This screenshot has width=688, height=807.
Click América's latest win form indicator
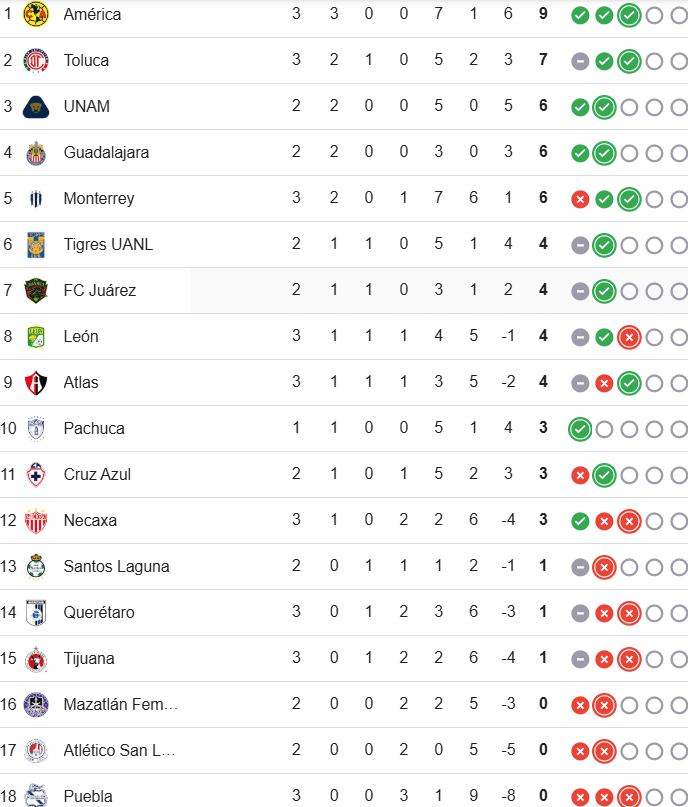point(629,15)
